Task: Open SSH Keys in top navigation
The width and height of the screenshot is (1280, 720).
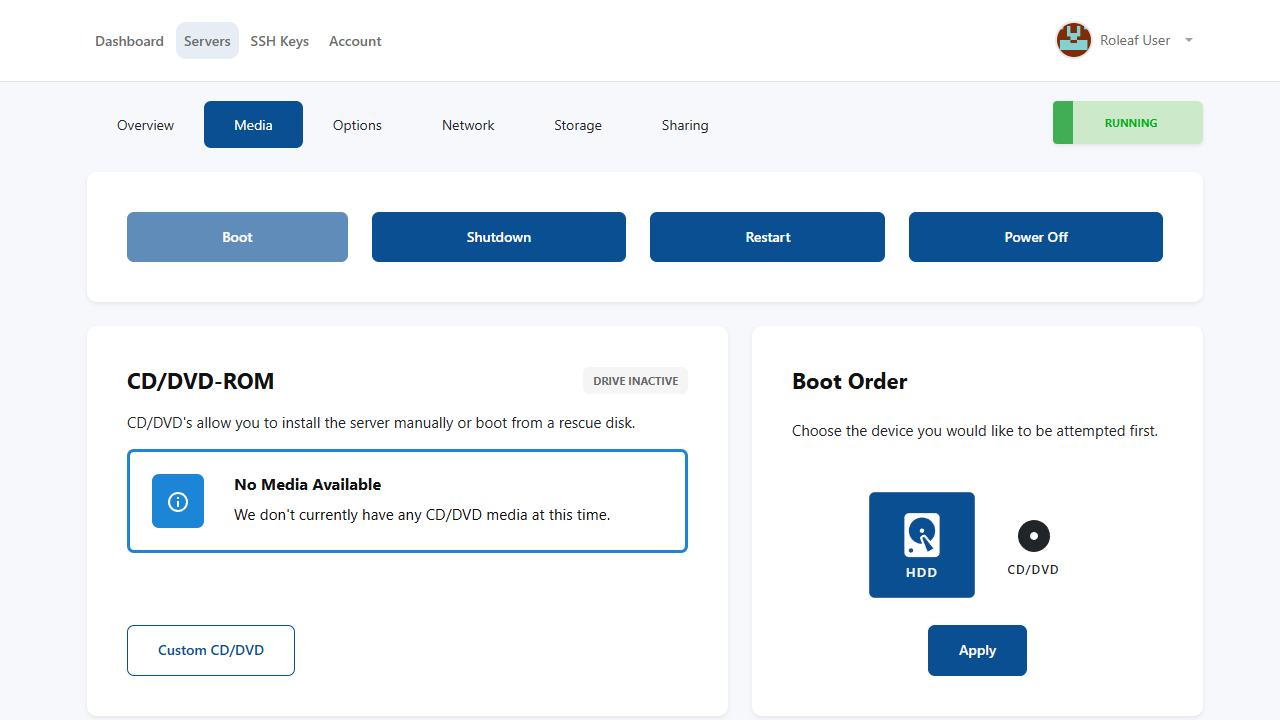Action: click(279, 41)
